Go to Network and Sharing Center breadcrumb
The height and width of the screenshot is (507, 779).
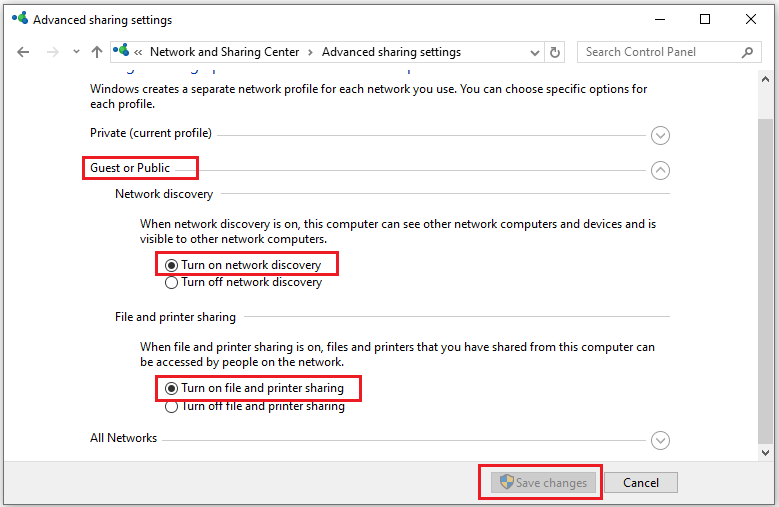click(x=225, y=52)
